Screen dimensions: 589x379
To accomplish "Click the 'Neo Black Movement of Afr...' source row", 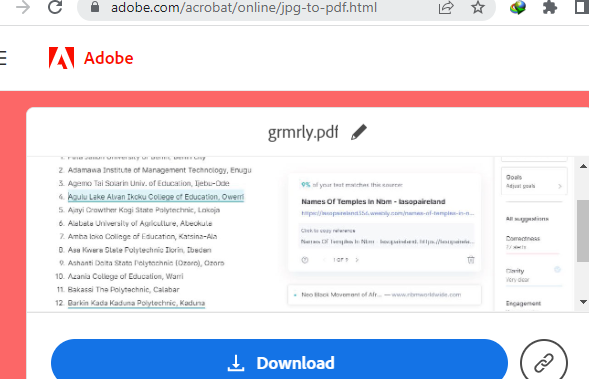I will (384, 295).
